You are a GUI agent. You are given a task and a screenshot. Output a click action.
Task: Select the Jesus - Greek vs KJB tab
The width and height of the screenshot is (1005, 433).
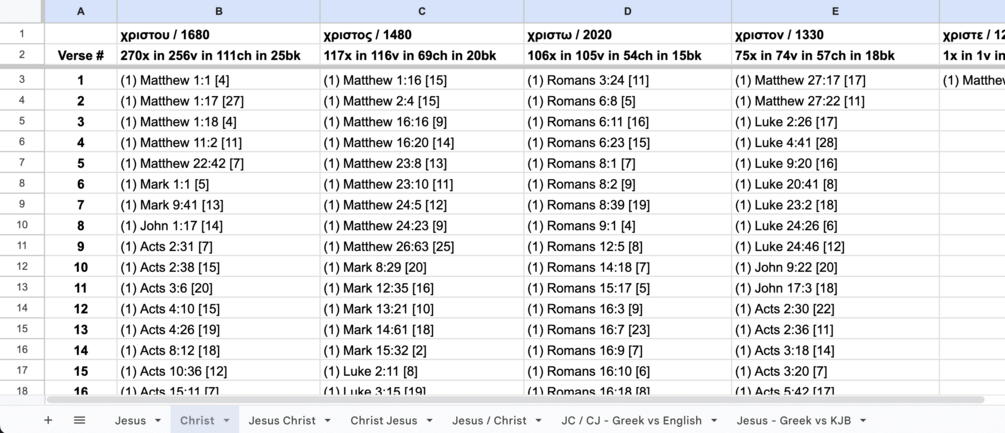[795, 420]
